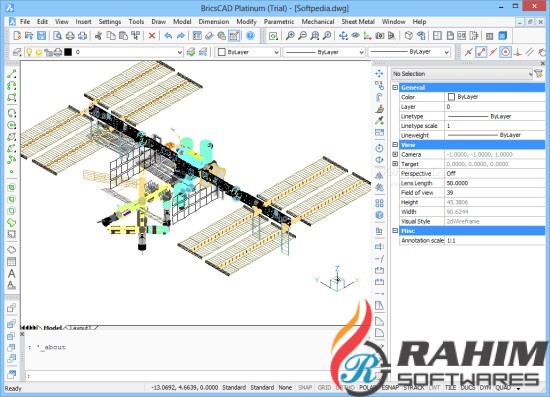
Task: Toggle QUAD in the status bar
Action: point(503,388)
